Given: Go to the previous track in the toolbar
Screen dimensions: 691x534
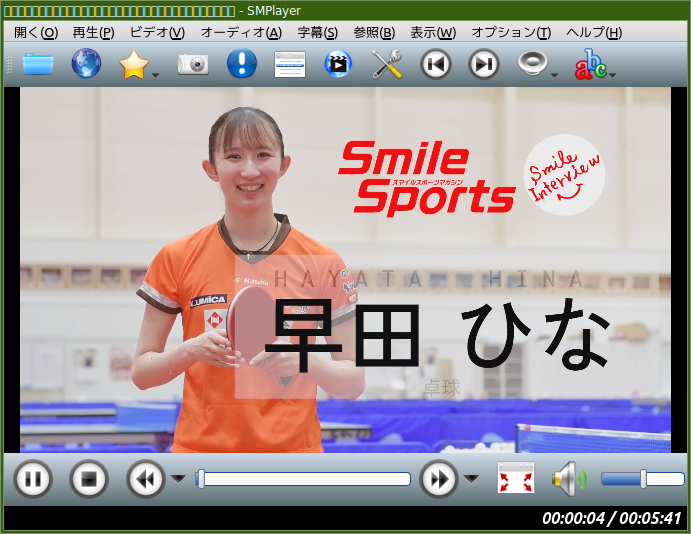Looking at the screenshot, I should pos(435,64).
